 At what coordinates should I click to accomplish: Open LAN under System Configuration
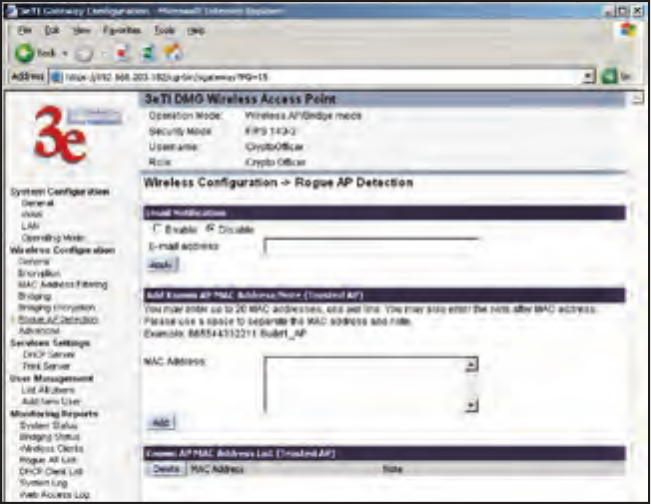(x=30, y=226)
